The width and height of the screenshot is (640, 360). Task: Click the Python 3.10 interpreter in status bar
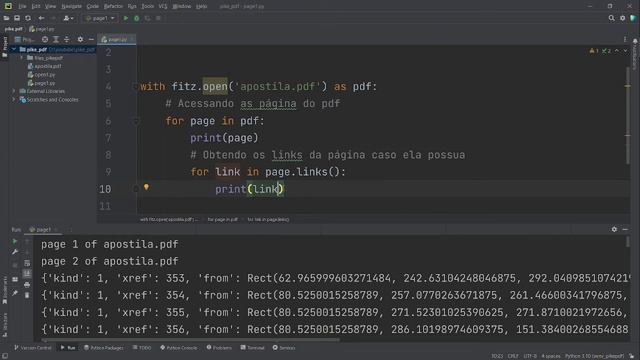click(x=594, y=356)
